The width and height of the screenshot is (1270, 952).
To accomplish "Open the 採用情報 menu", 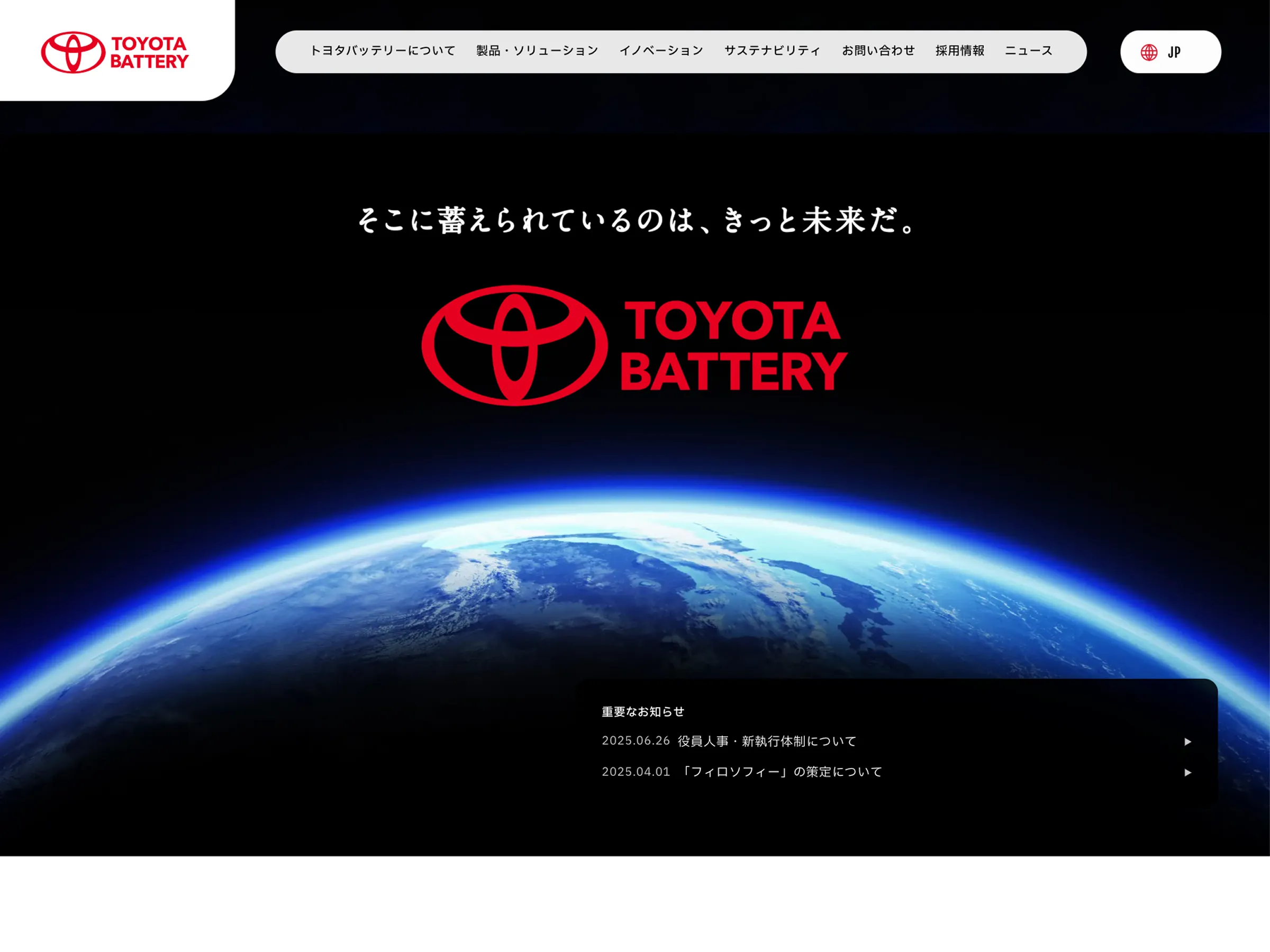I will pyautogui.click(x=959, y=51).
